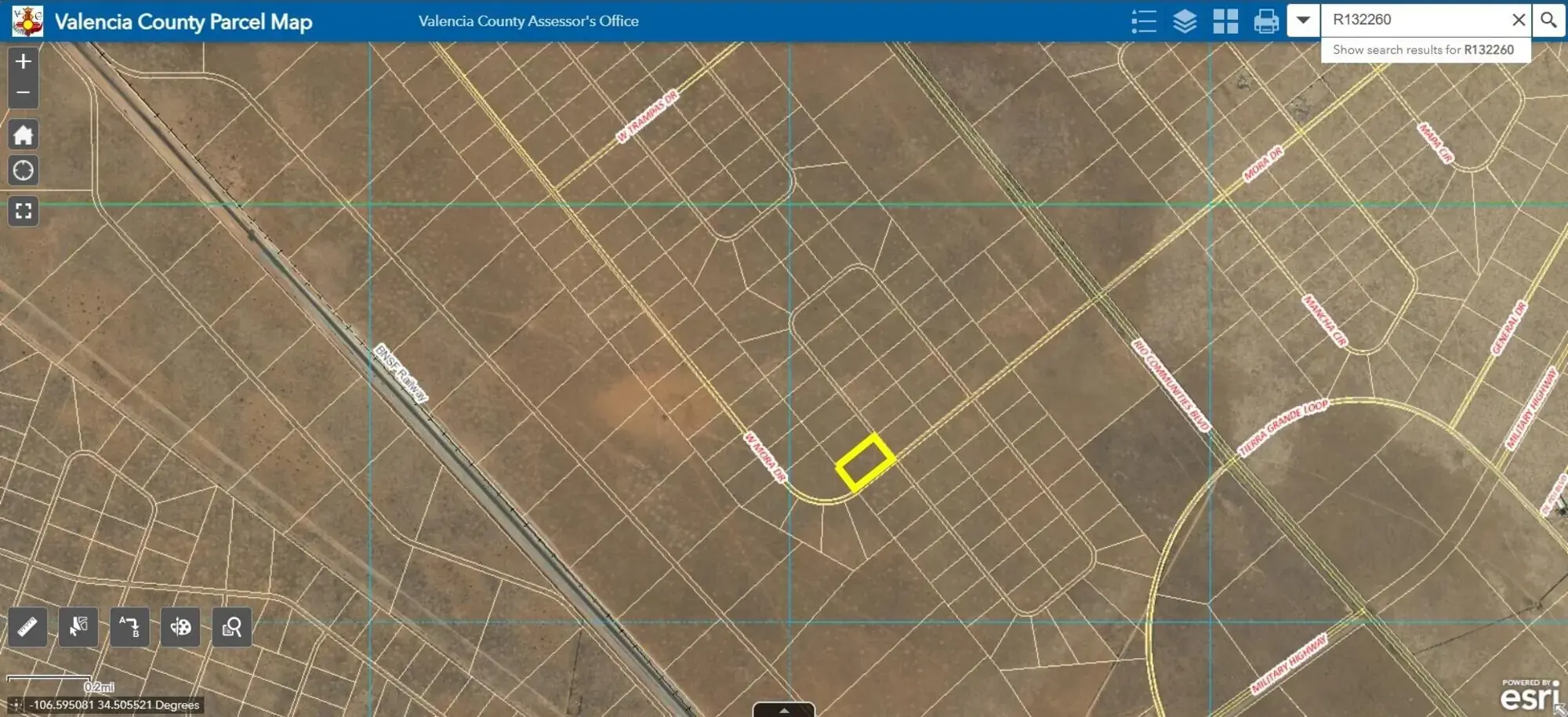Select the Measurement ruler tool
This screenshot has height=717, width=1568.
(x=27, y=627)
